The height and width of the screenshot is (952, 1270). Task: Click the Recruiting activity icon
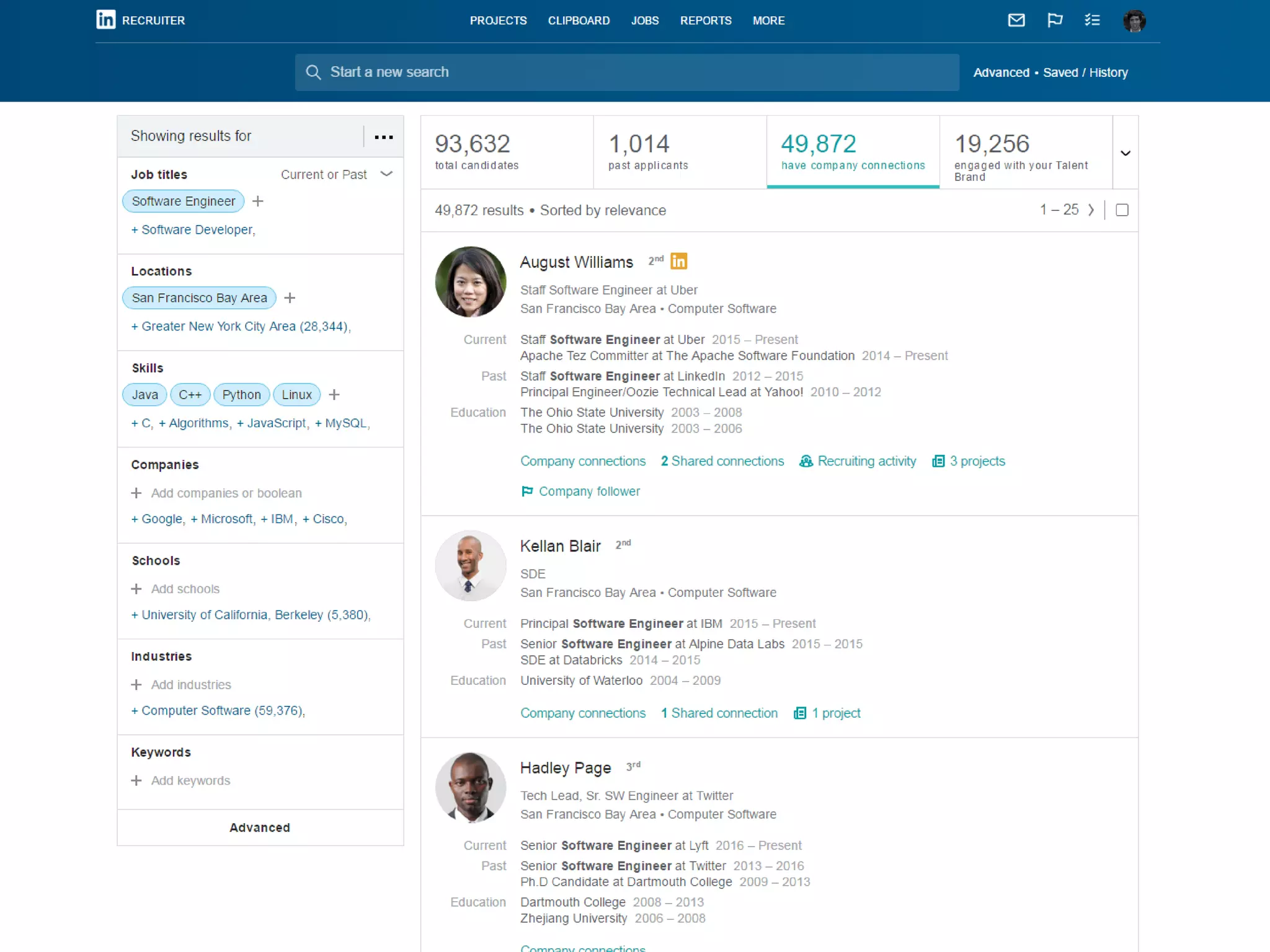806,461
